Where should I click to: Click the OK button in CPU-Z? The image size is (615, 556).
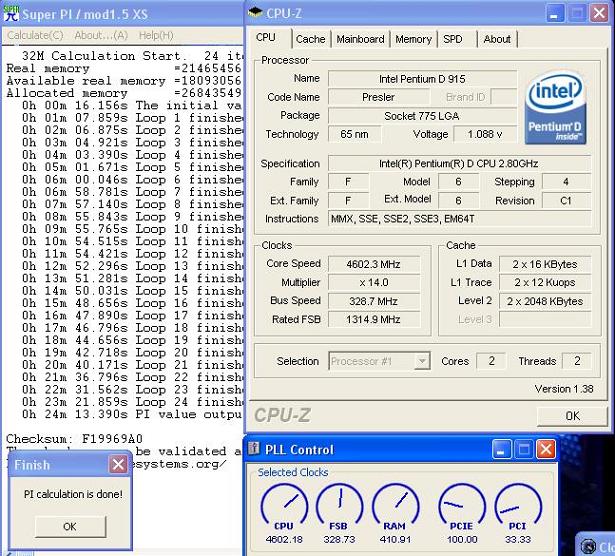[571, 416]
